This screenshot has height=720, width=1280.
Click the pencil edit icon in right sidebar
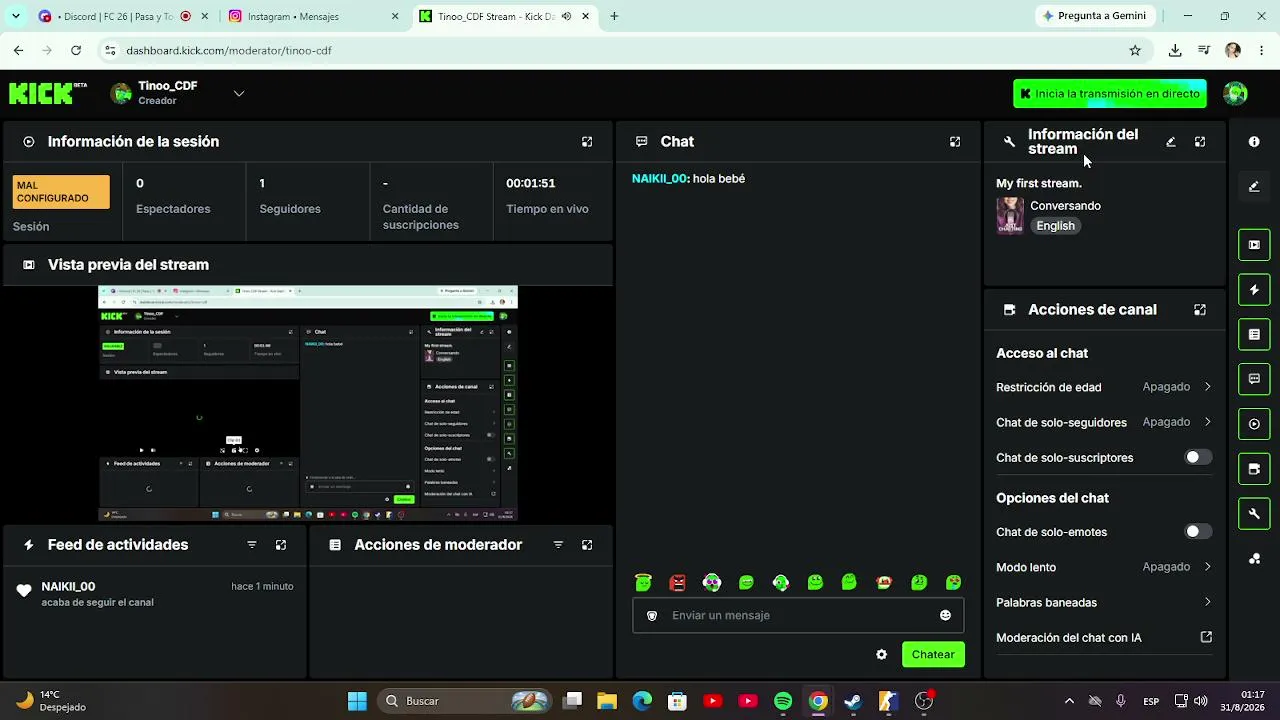1254,187
